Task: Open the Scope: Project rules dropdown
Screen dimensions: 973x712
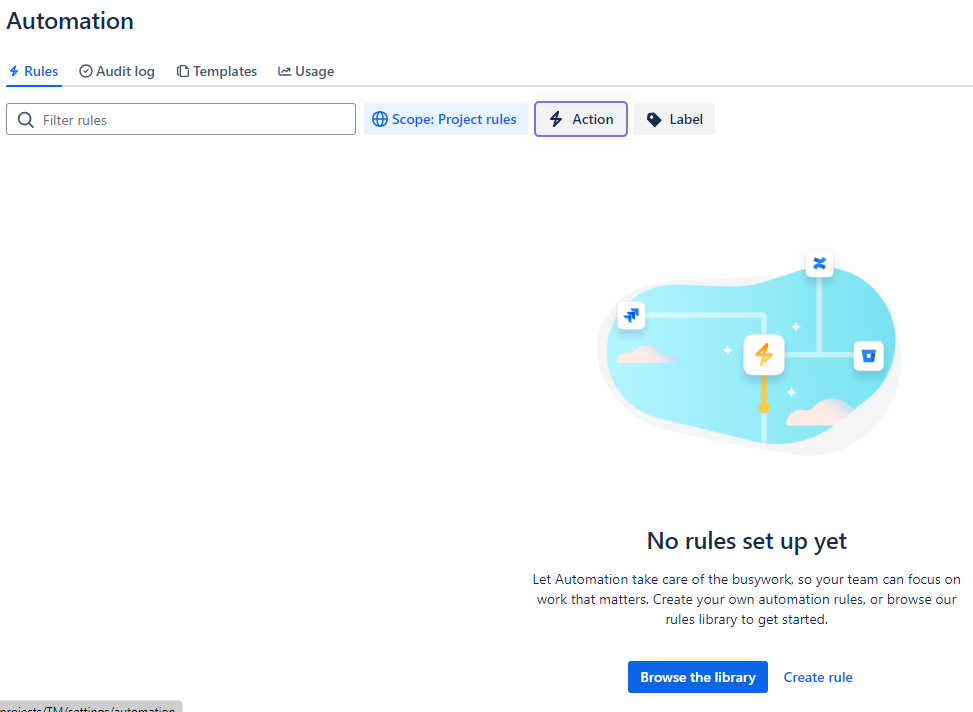Action: [x=445, y=118]
